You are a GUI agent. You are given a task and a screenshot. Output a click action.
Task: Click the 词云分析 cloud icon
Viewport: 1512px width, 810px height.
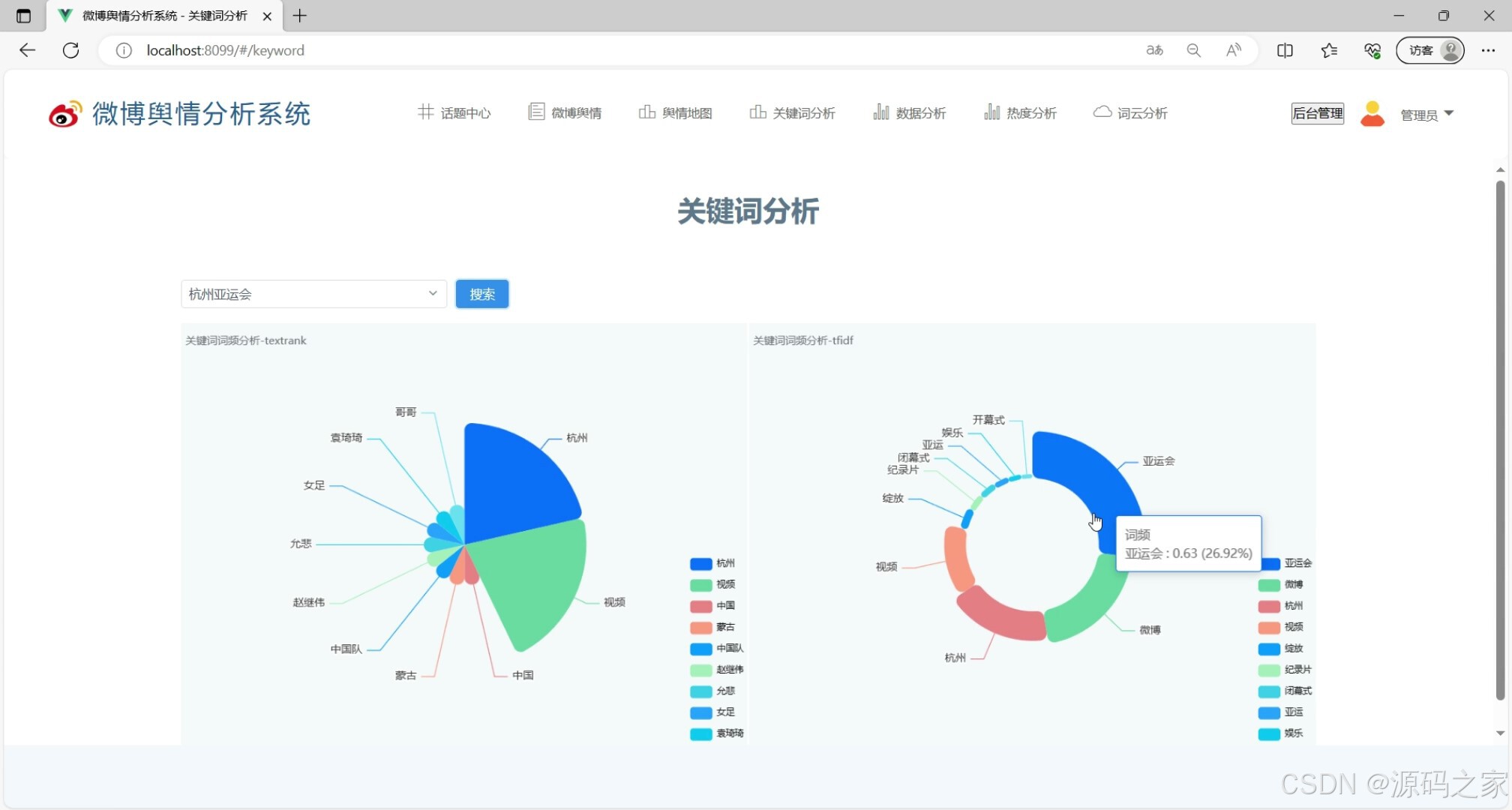[x=1102, y=112]
